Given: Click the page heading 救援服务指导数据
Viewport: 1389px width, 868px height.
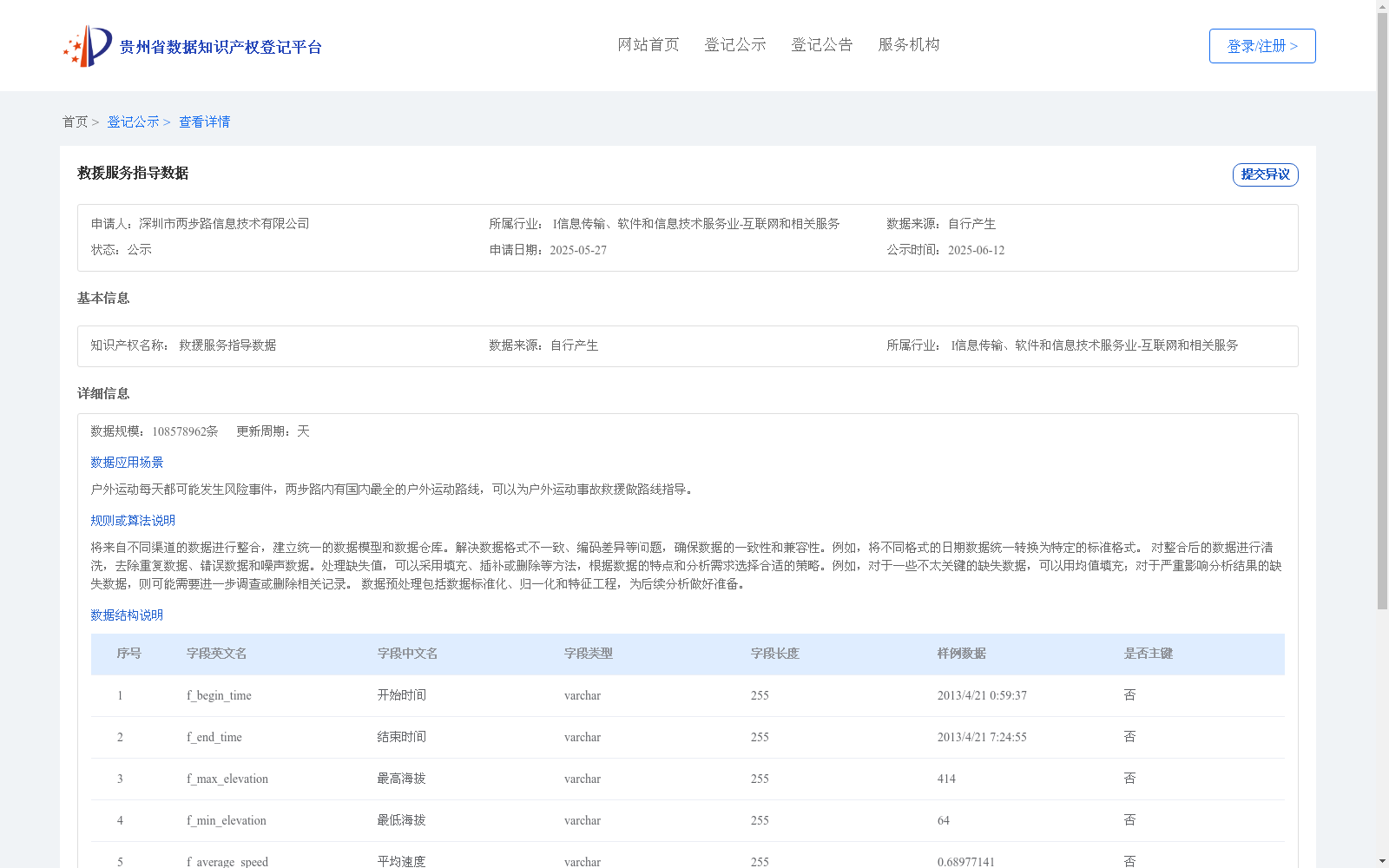Looking at the screenshot, I should tap(133, 174).
